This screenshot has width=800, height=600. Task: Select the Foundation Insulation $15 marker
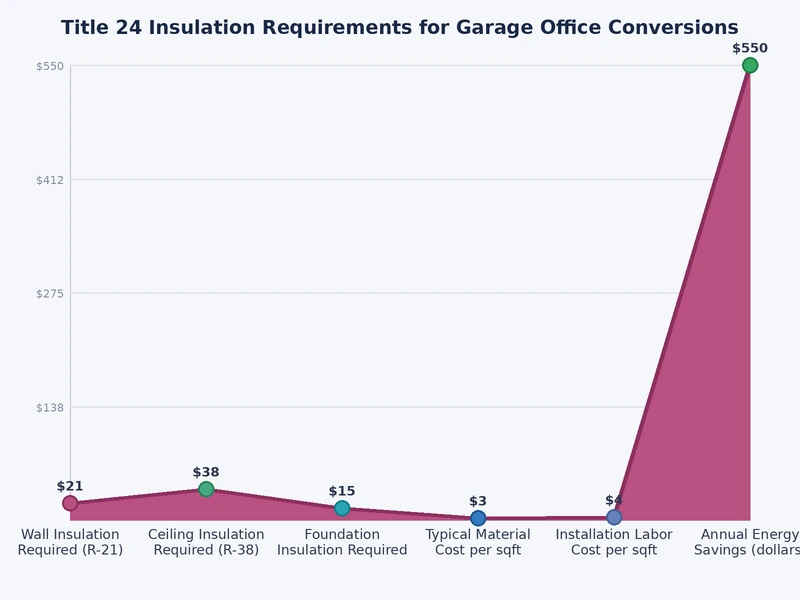point(342,508)
